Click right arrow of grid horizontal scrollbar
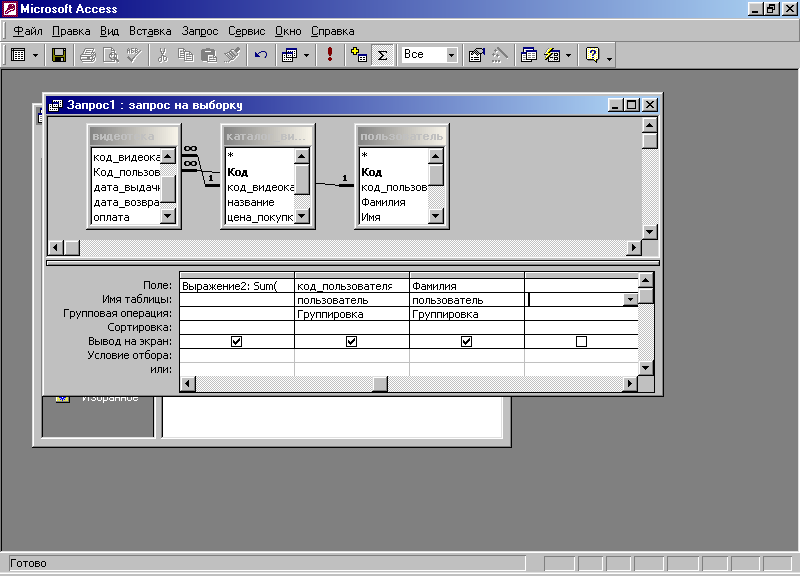800x576 pixels. coord(631,384)
